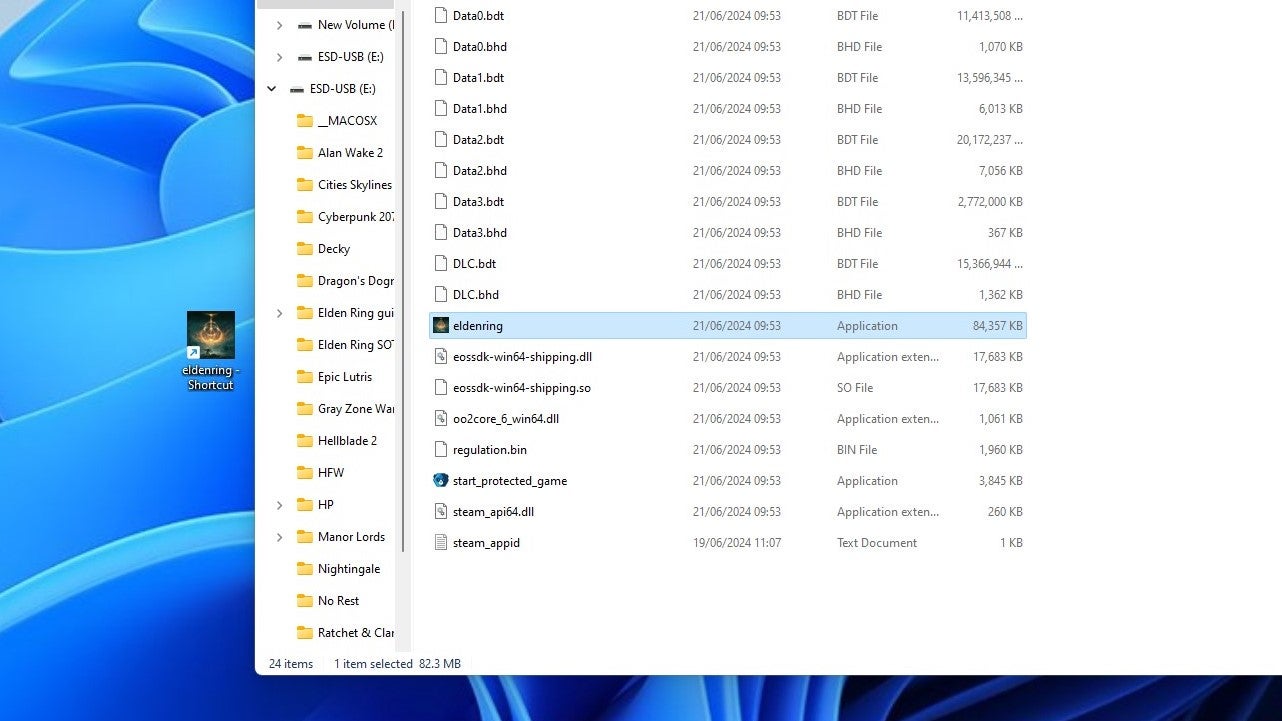Select the start_protected_game application icon
Screen dimensions: 1282x721
pyautogui.click(x=441, y=481)
